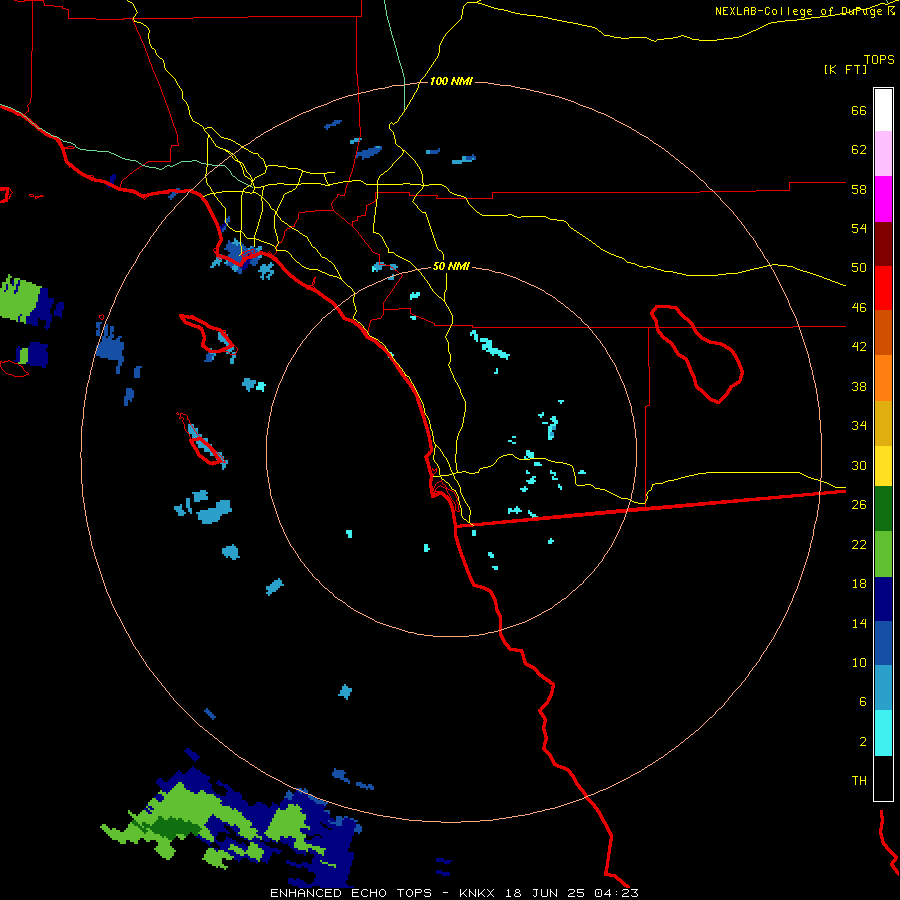The image size is (900, 900).
Task: Select the magenta swatch beside label 58
Action: [x=883, y=199]
